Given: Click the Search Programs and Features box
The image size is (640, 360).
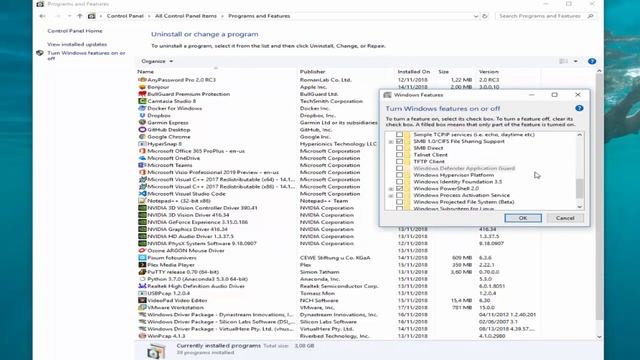Looking at the screenshot, I should click(545, 16).
